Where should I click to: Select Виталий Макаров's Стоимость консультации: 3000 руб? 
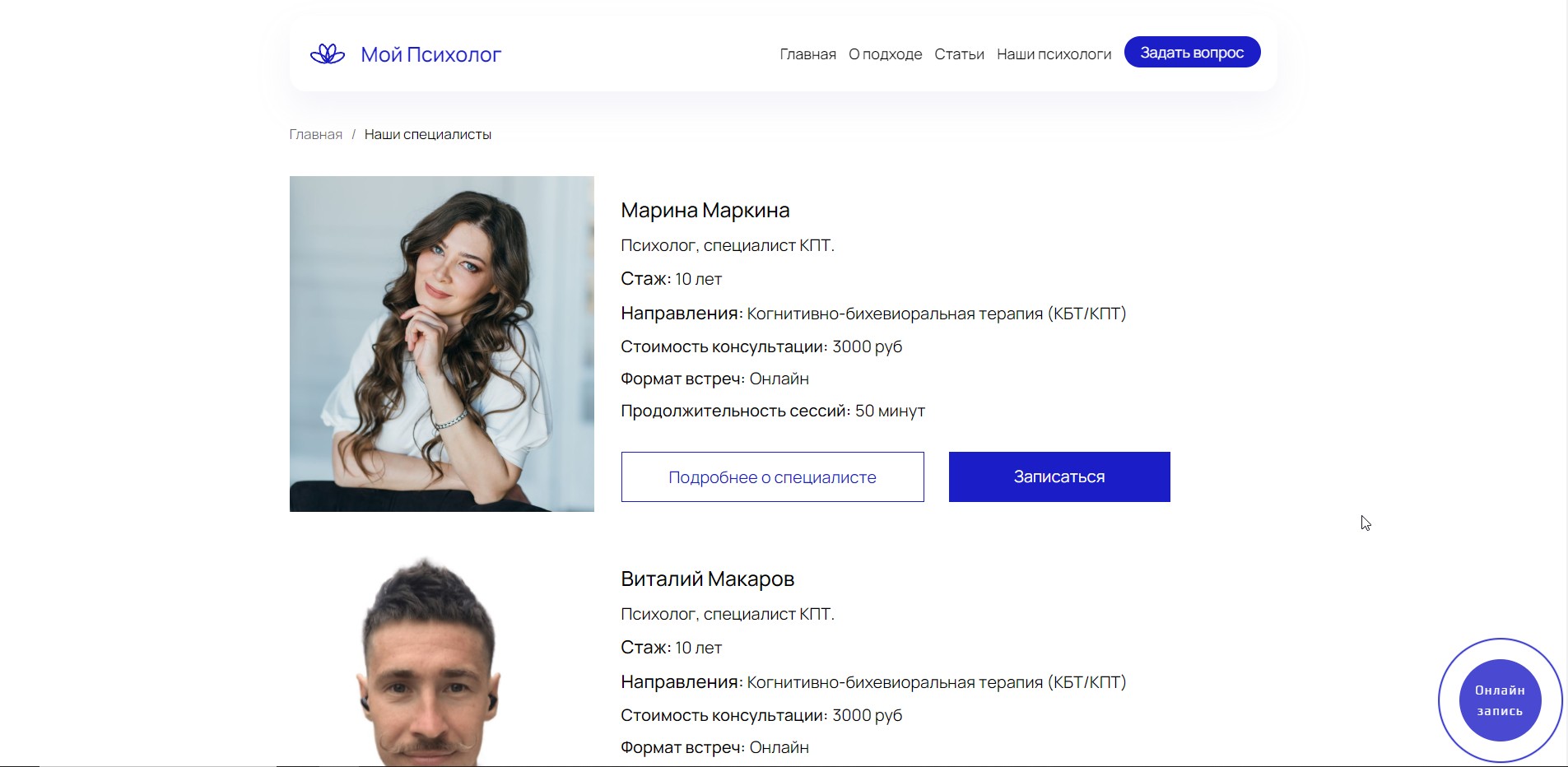click(x=761, y=715)
